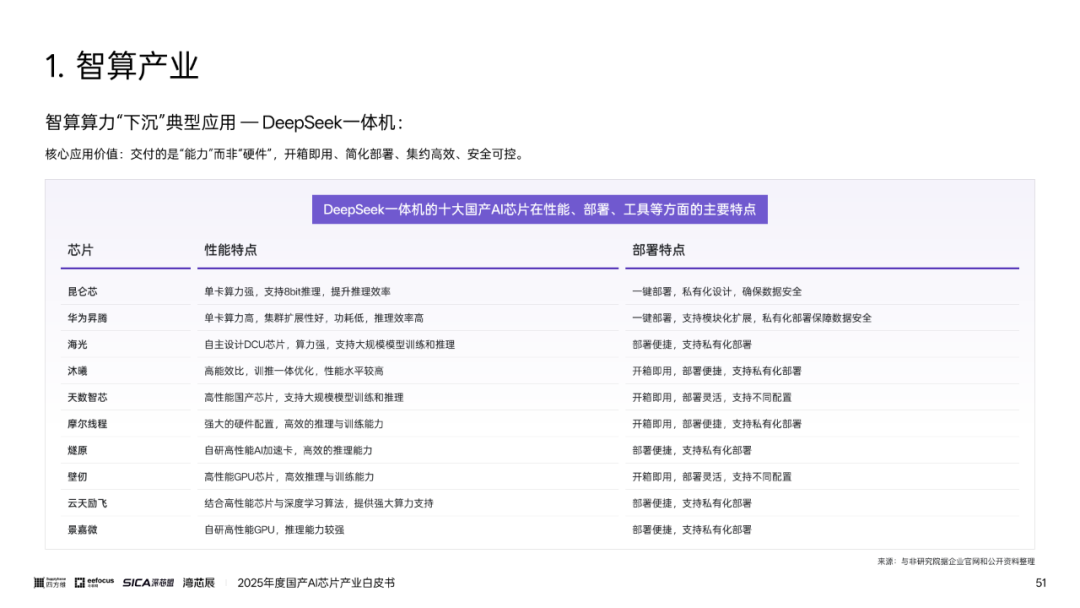1080x608 pixels.
Task: Click the 性能特点 column header
Action: (230, 250)
